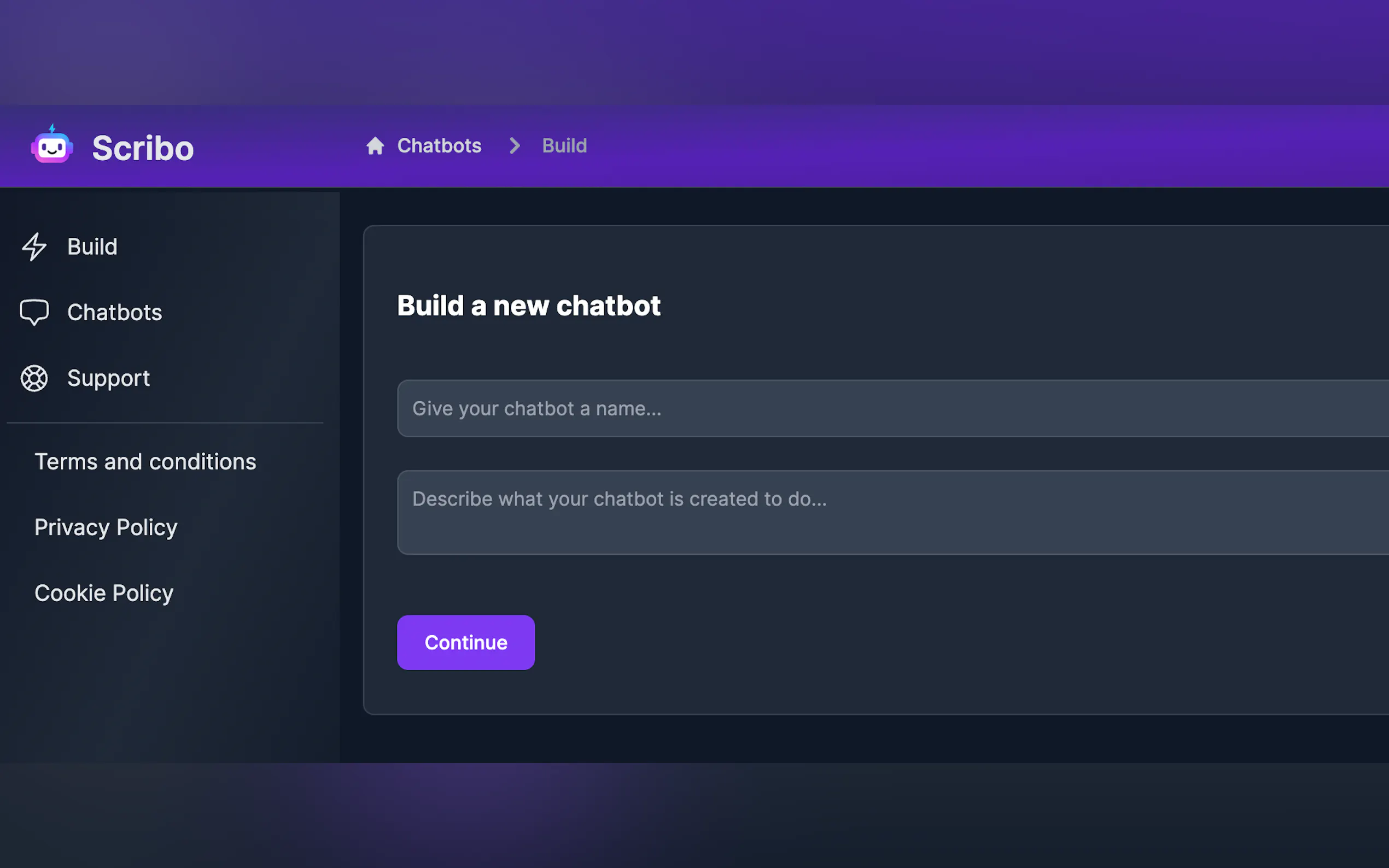Screen dimensions: 1389x868
Task: Click the breadcrumb chevron separator arrow
Action: (x=515, y=146)
